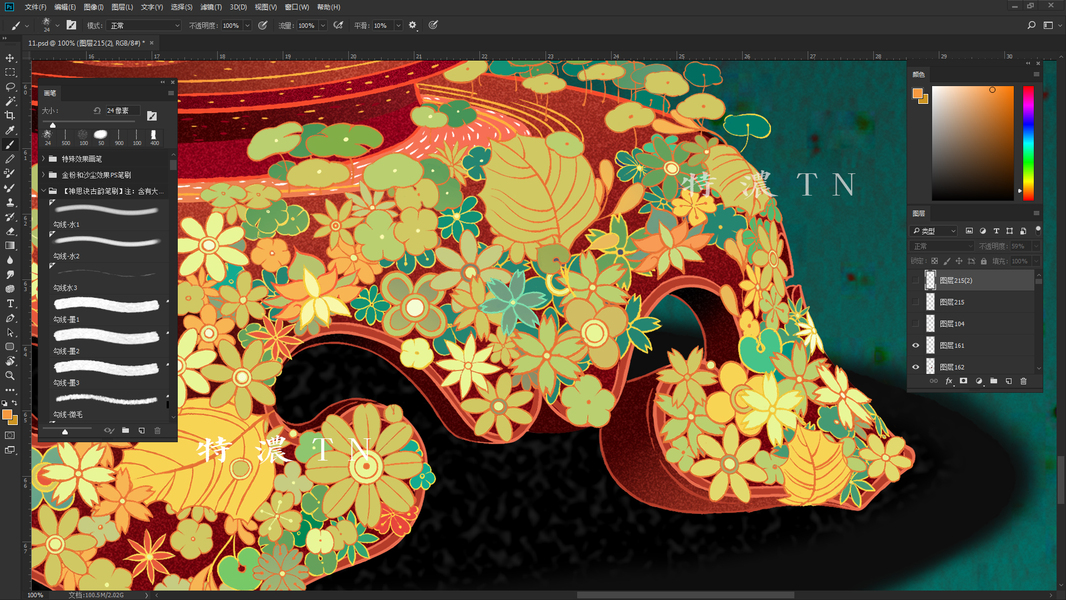Open layer filter 类型 dropdown
Viewport: 1066px width, 600px height.
click(933, 231)
